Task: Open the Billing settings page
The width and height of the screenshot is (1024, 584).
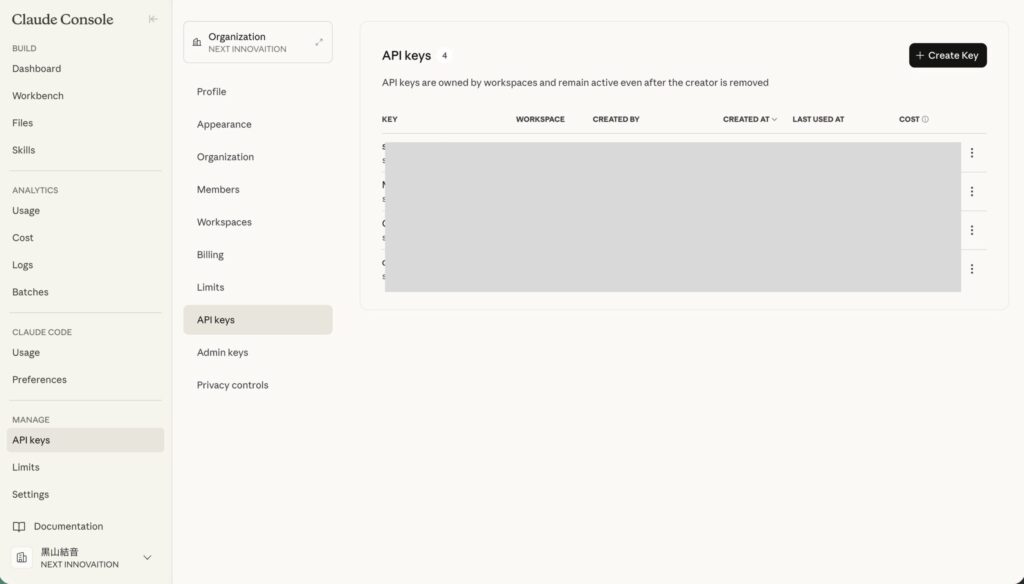Action: (210, 255)
